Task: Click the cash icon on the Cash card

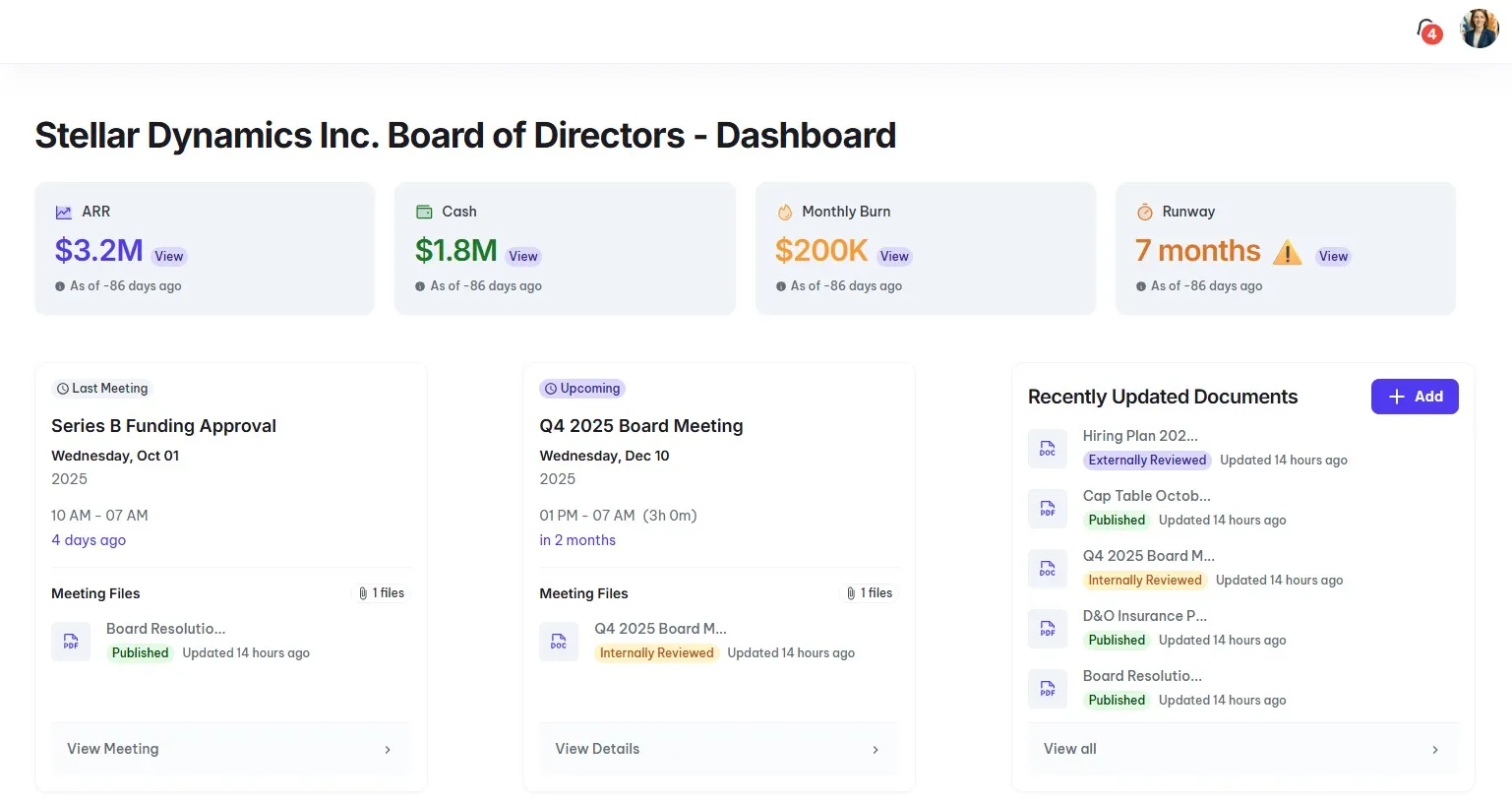Action: pyautogui.click(x=424, y=211)
